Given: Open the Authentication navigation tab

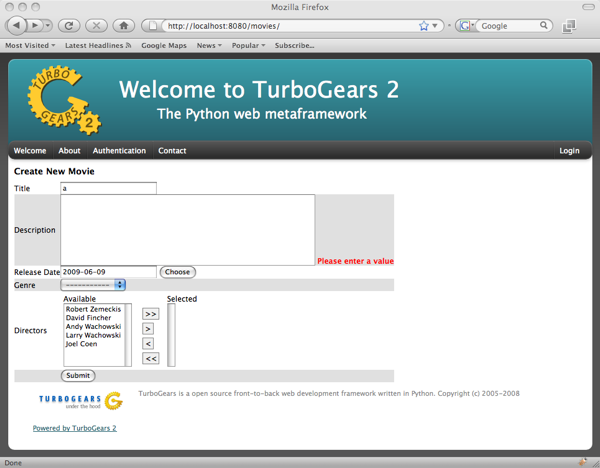Looking at the screenshot, I should click(x=119, y=151).
